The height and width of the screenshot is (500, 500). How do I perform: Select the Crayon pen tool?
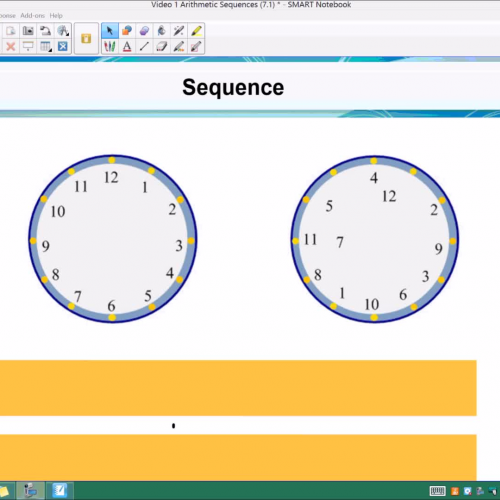(x=179, y=46)
